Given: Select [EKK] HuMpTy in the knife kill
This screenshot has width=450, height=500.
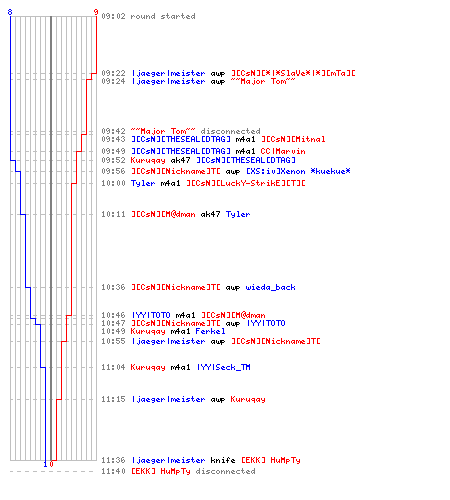Looking at the screenshot, I should pos(271,460).
